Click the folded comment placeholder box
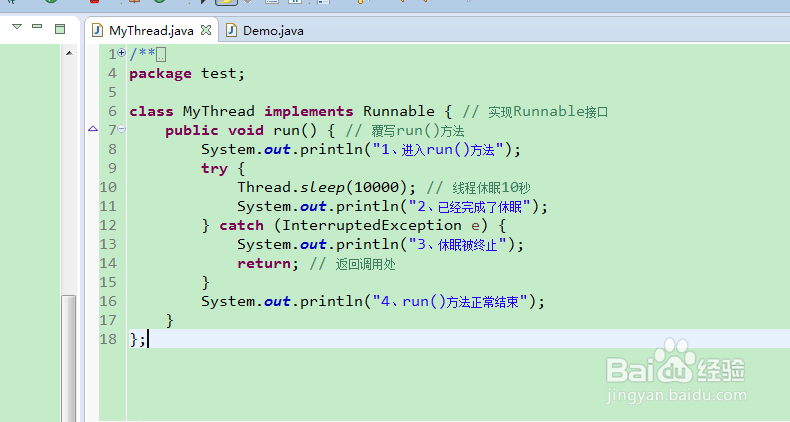 pos(161,54)
